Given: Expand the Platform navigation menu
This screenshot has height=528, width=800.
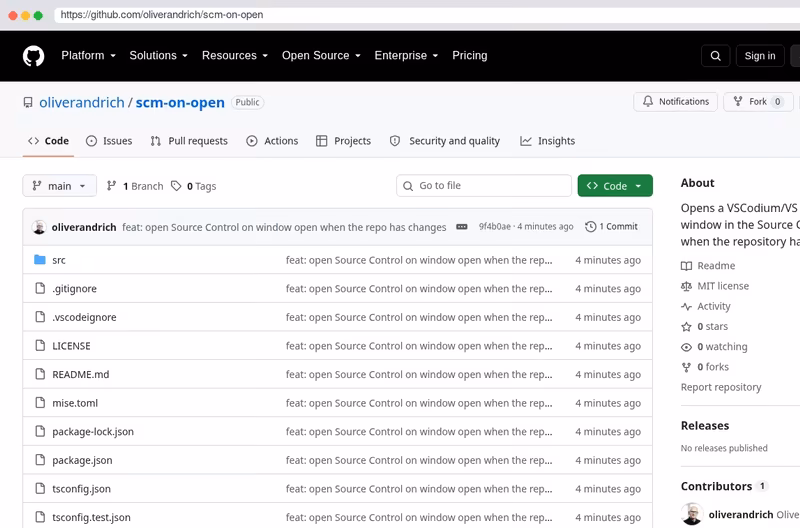Looking at the screenshot, I should point(88,56).
